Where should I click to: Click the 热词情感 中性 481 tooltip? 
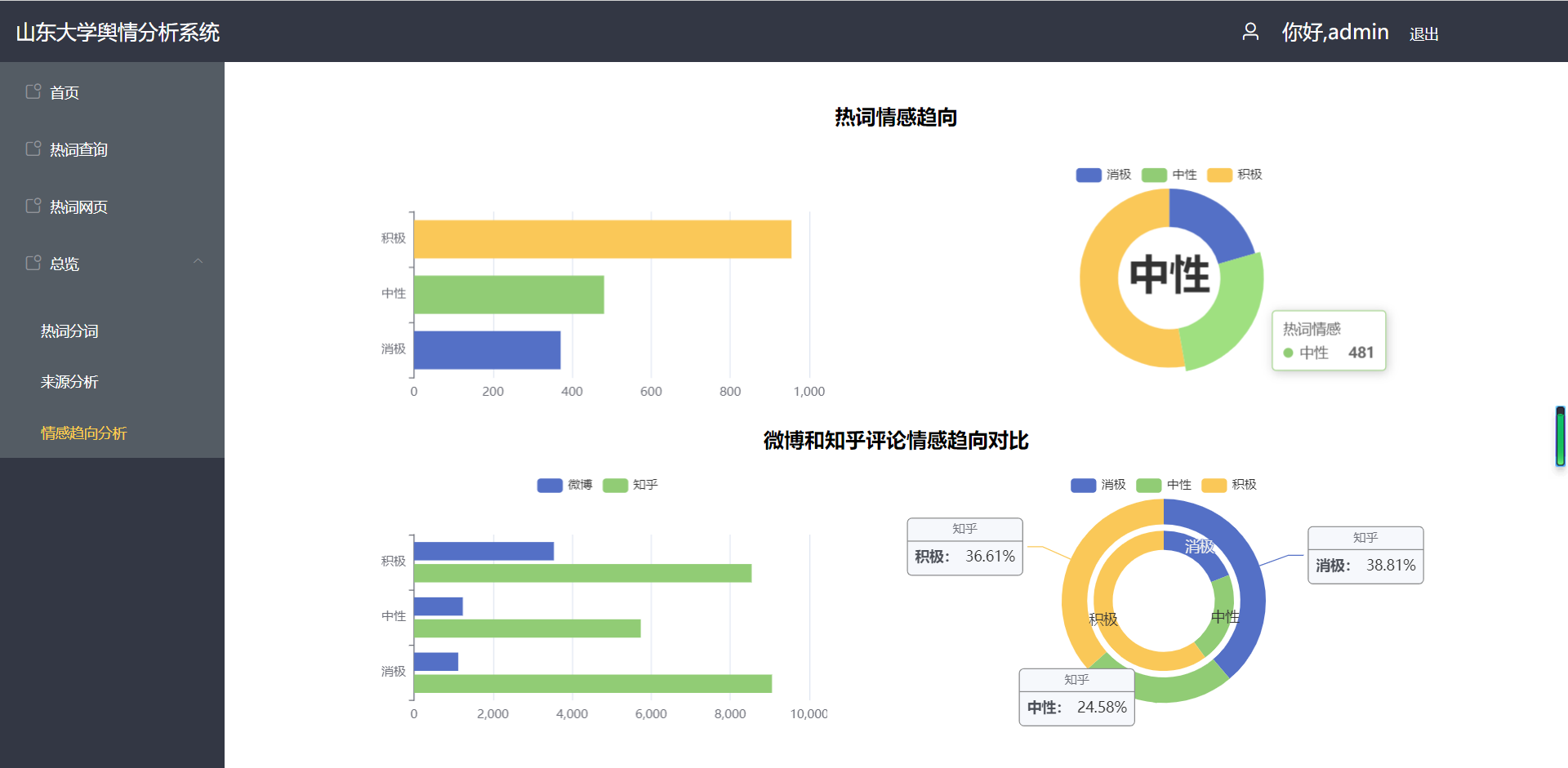tap(1329, 340)
